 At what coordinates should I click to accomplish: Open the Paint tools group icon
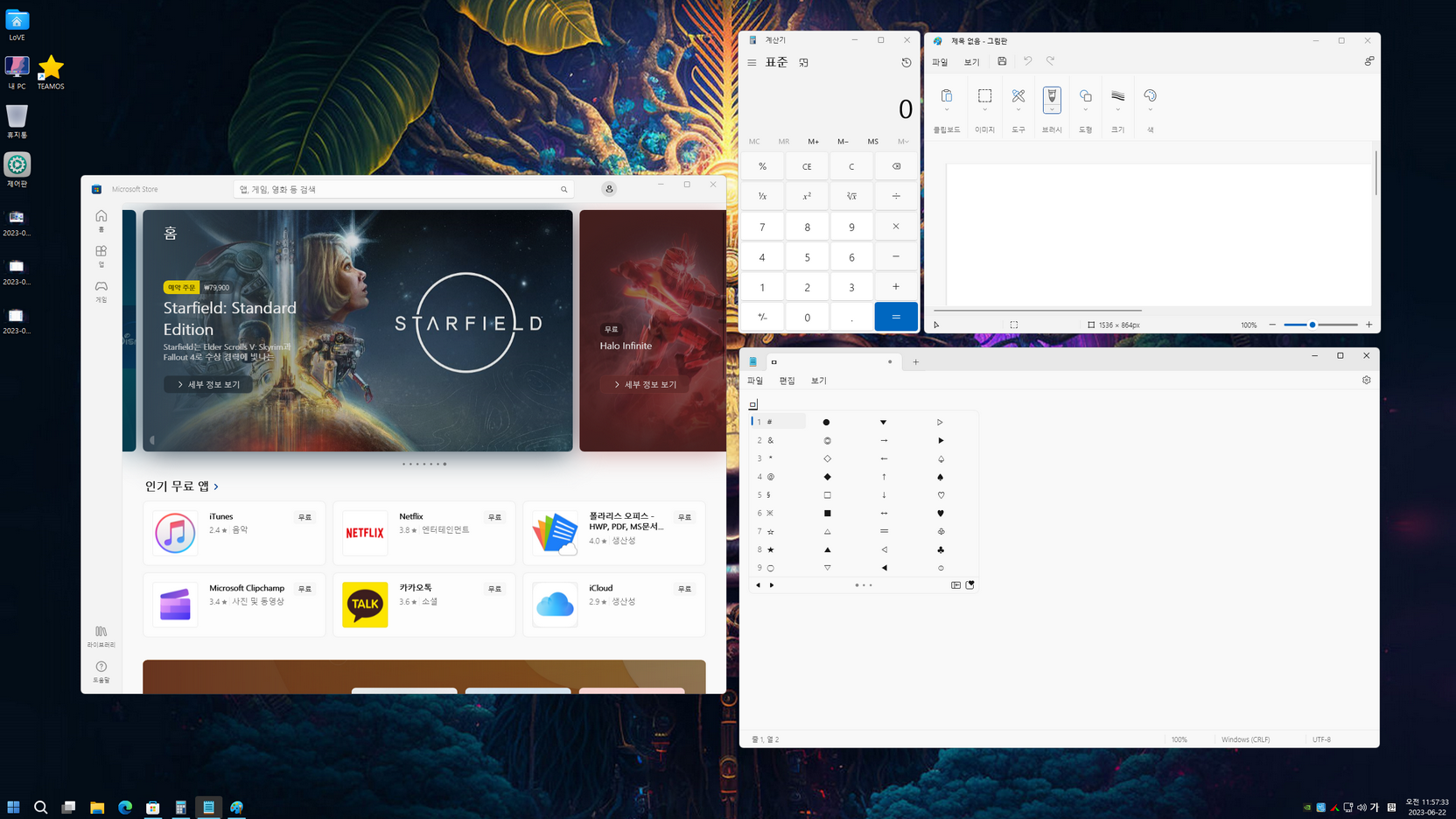(1018, 95)
